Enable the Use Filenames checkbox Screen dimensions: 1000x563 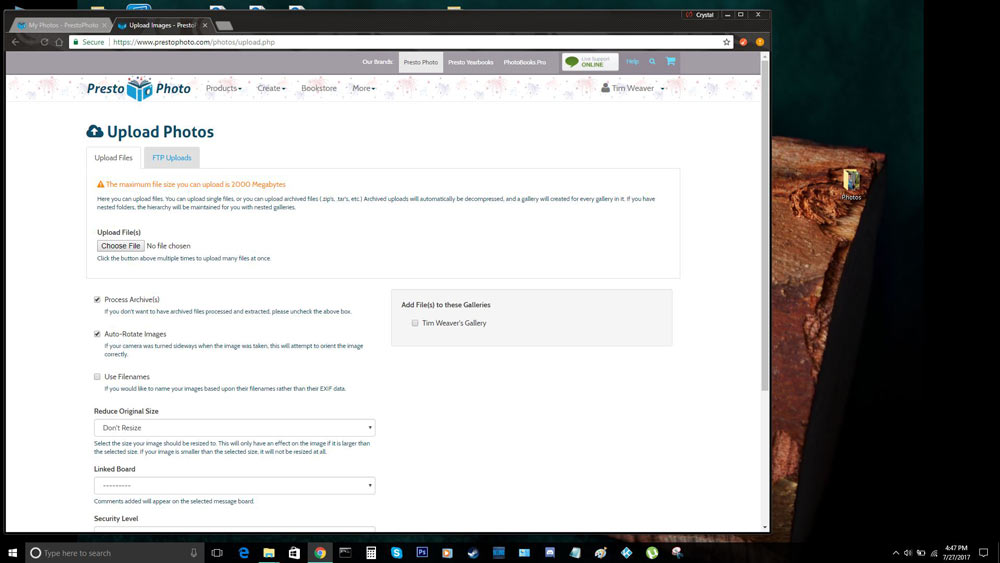pos(97,376)
